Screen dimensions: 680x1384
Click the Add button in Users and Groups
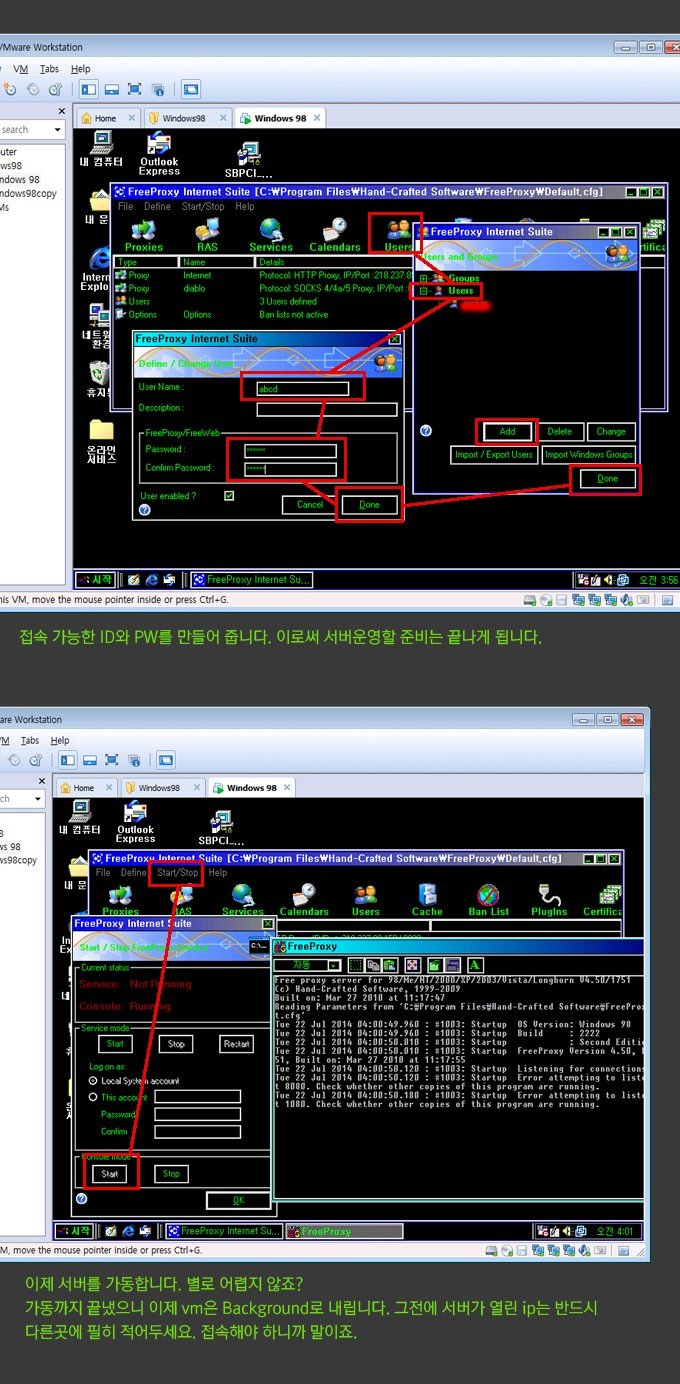(507, 432)
